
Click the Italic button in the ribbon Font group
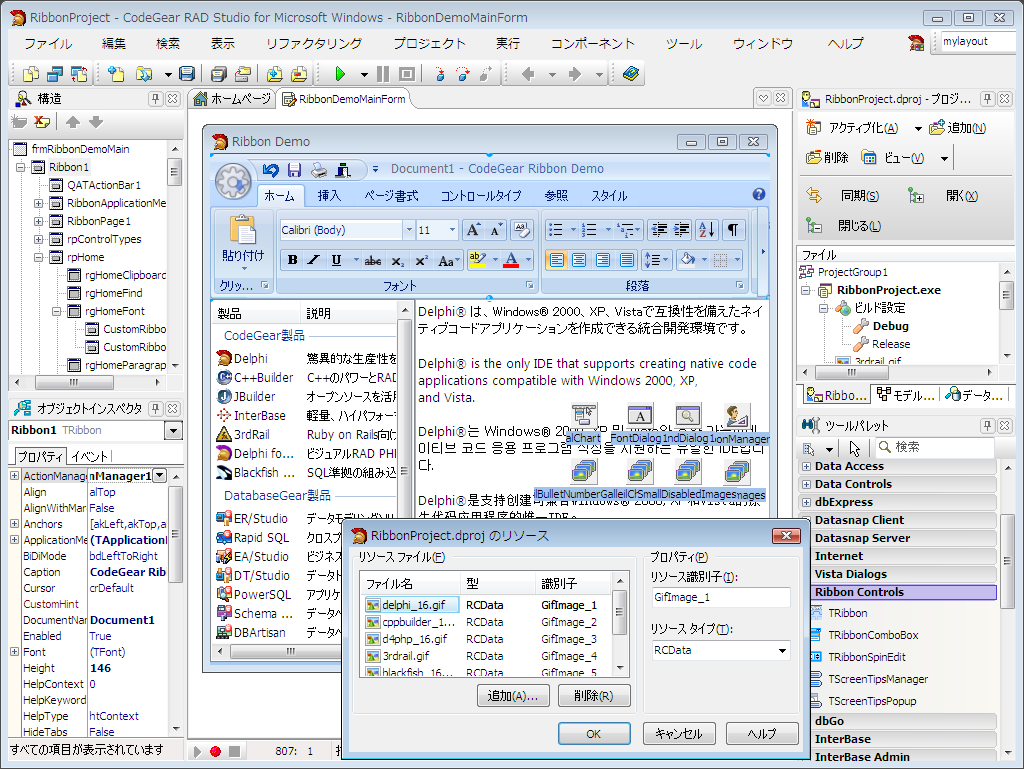click(314, 260)
